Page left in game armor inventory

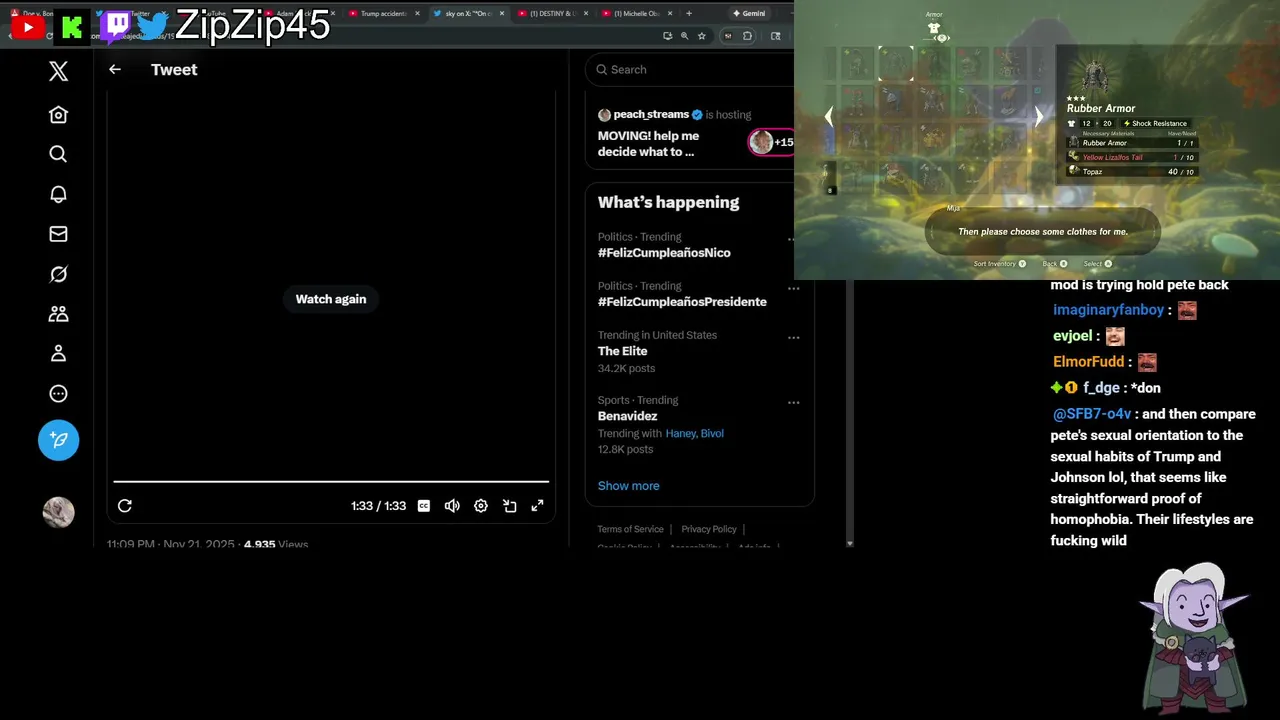(x=828, y=117)
